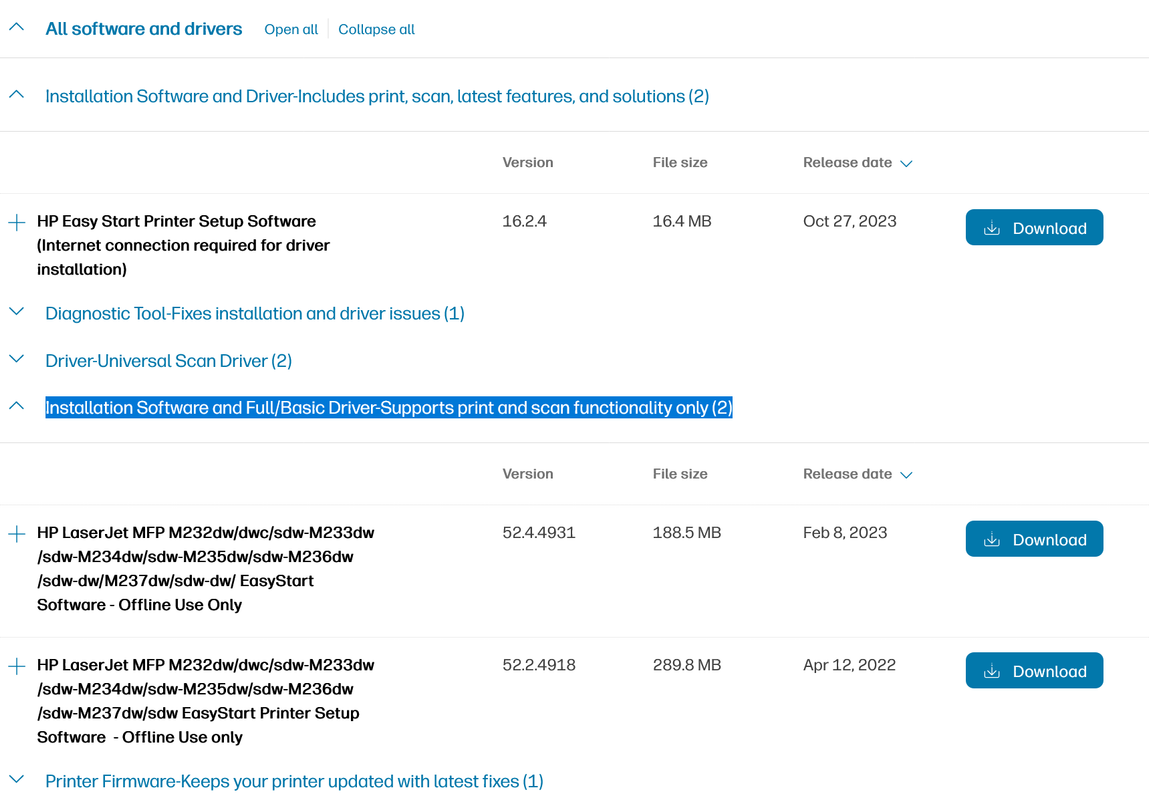Click the Open all link
This screenshot has width=1149, height=800.
coord(291,29)
